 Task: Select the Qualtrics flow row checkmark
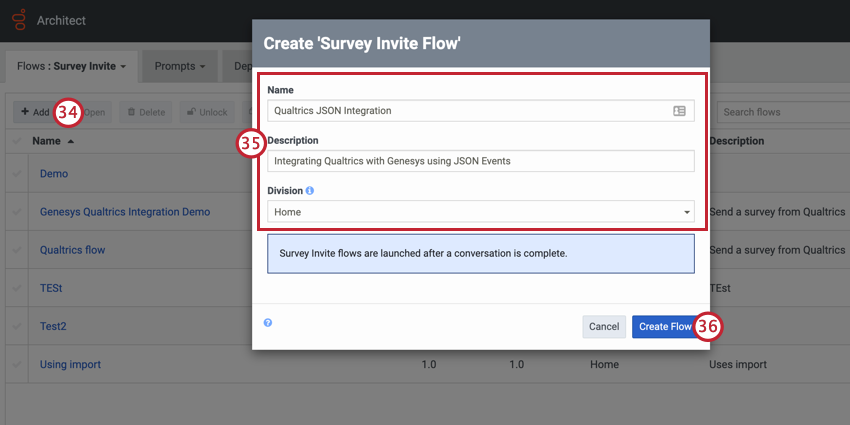pyautogui.click(x=16, y=250)
